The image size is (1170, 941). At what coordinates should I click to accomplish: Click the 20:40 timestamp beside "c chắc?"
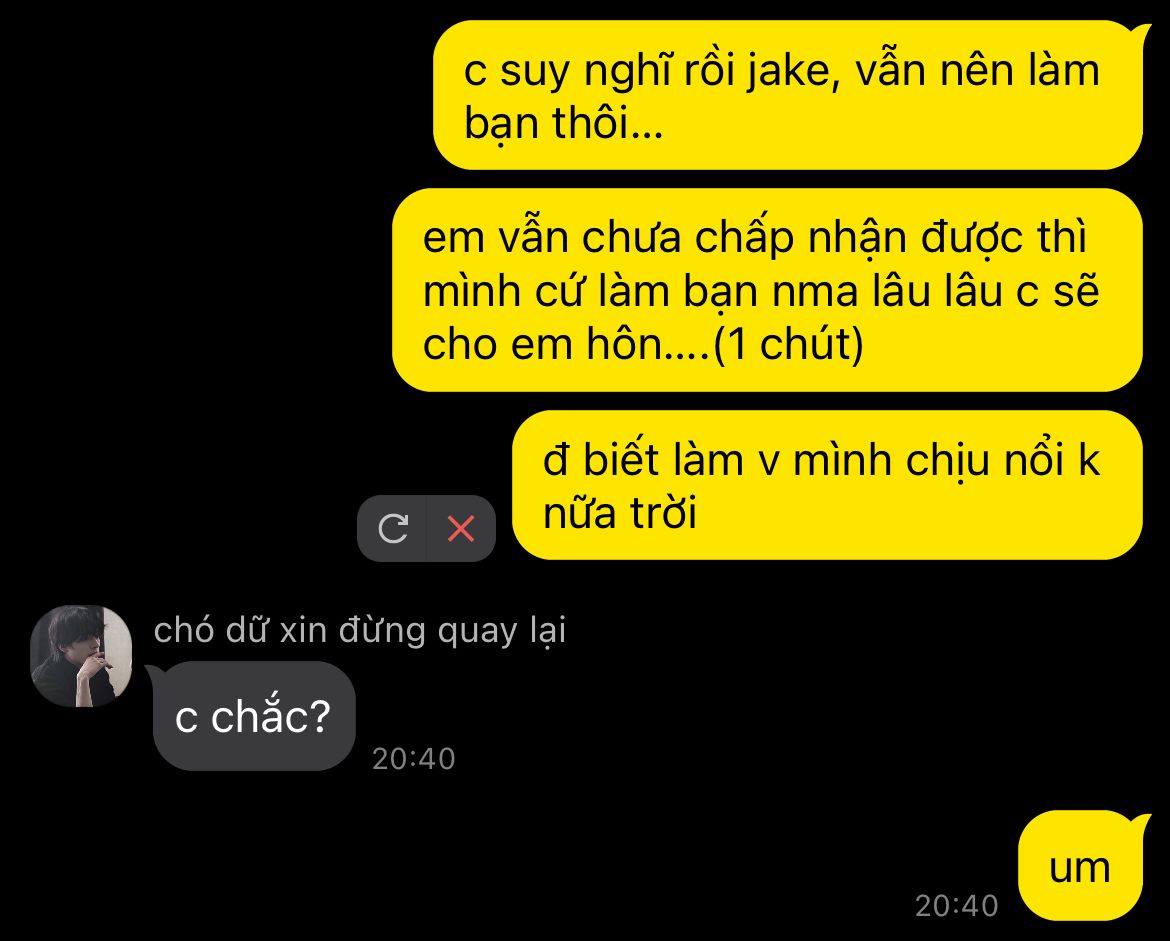[x=413, y=759]
